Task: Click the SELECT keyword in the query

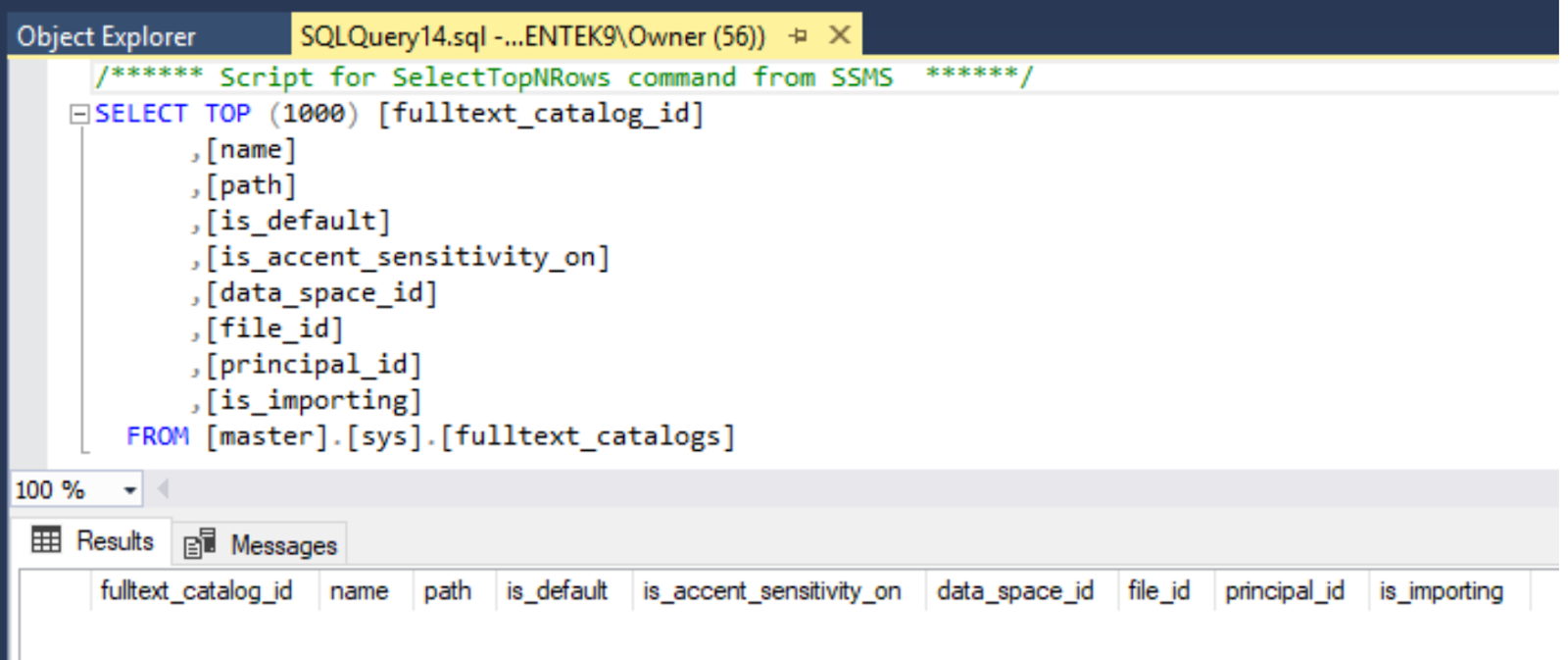Action: pos(140,114)
